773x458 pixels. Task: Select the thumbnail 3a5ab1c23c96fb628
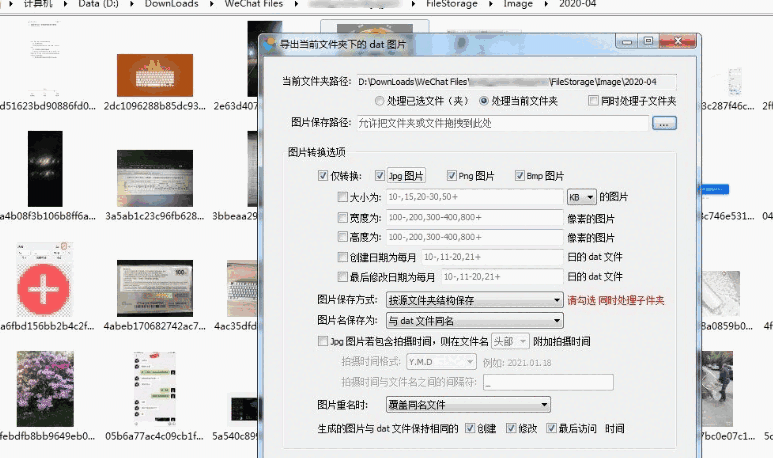[155, 178]
